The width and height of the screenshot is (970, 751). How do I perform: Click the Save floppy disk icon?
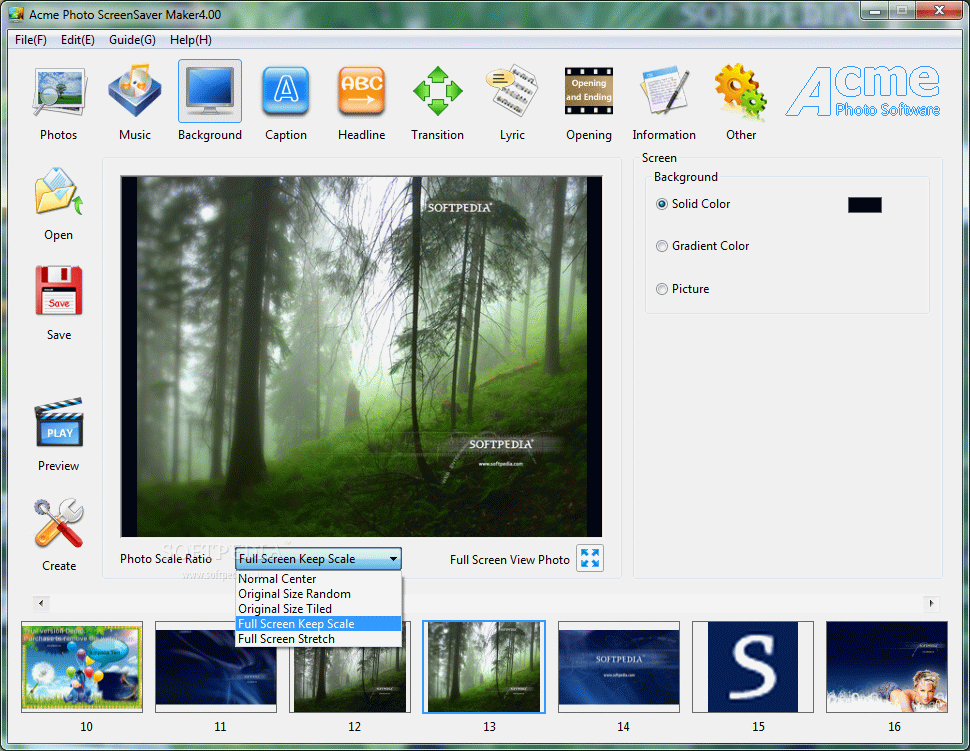59,291
